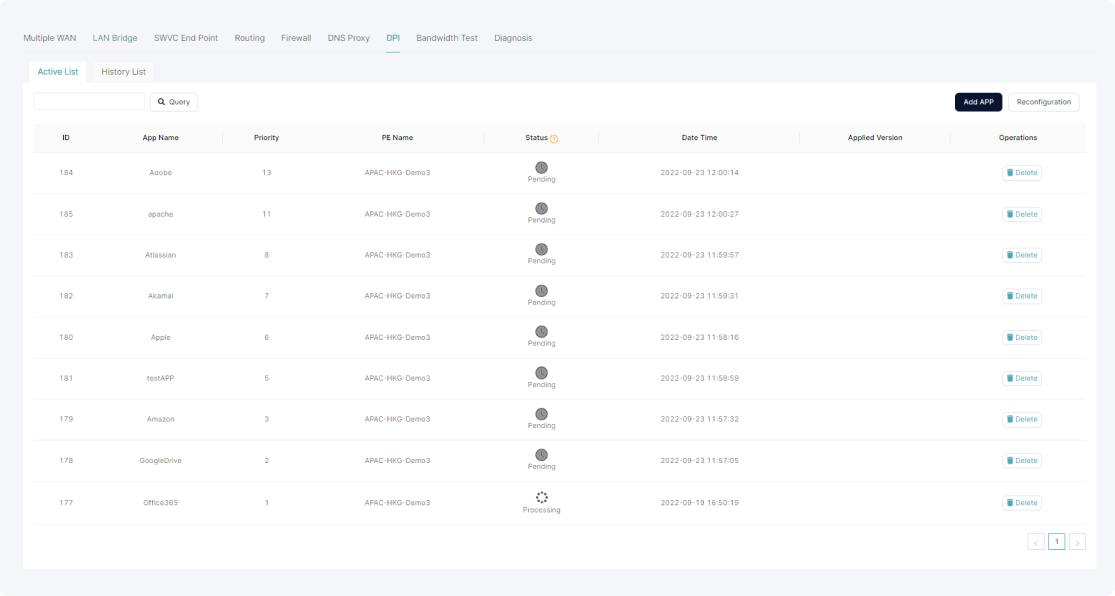
Task: Click the query text input field
Action: coord(89,102)
